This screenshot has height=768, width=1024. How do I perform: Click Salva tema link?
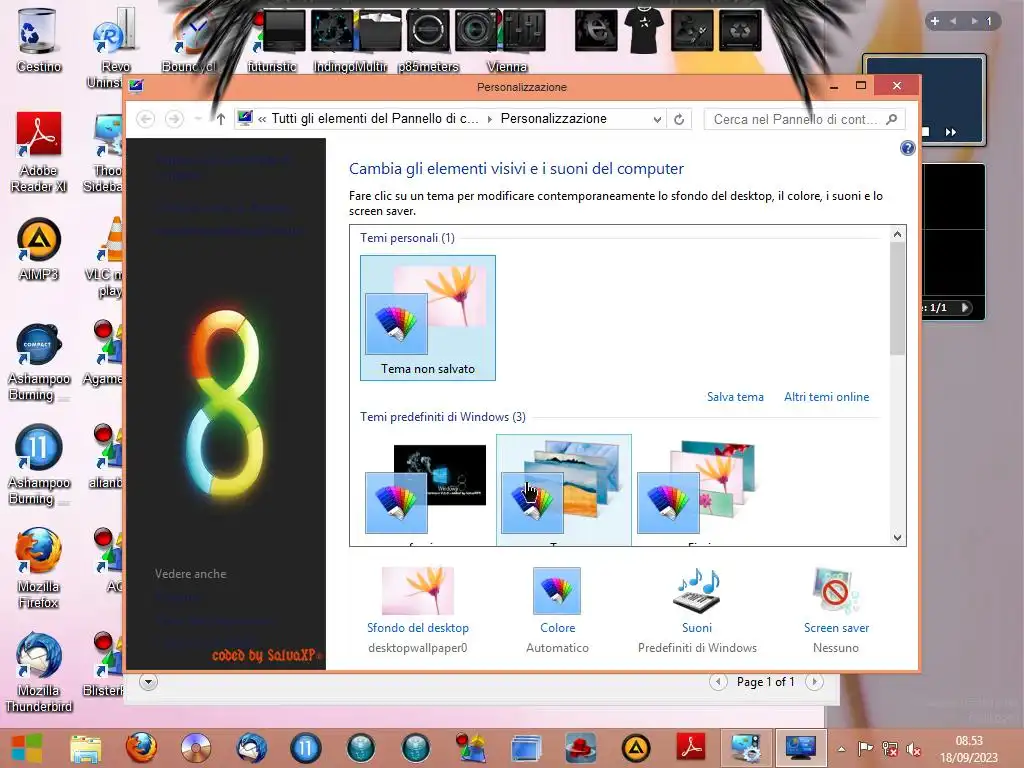[x=735, y=396]
